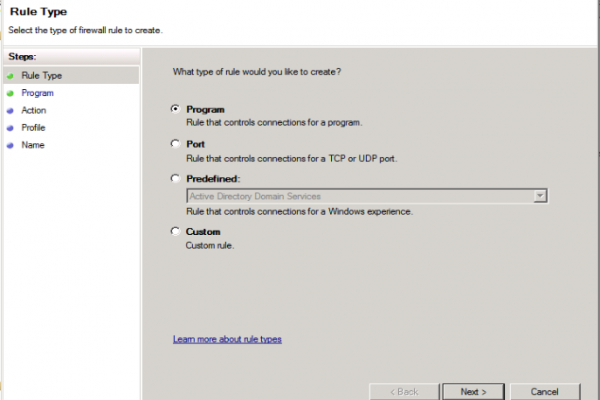Jump to the Program step in sidebar
Image resolution: width=600 pixels, height=400 pixels.
38,93
